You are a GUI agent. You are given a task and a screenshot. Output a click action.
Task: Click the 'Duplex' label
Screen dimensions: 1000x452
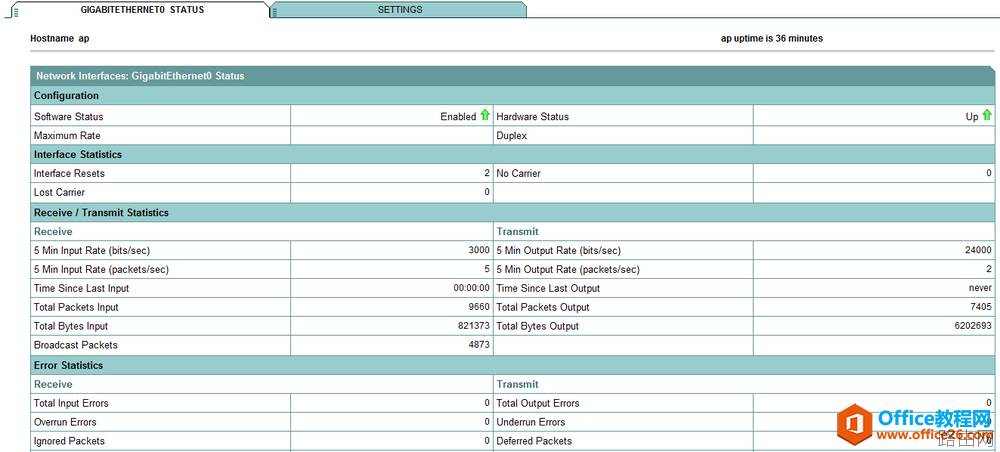coord(511,136)
